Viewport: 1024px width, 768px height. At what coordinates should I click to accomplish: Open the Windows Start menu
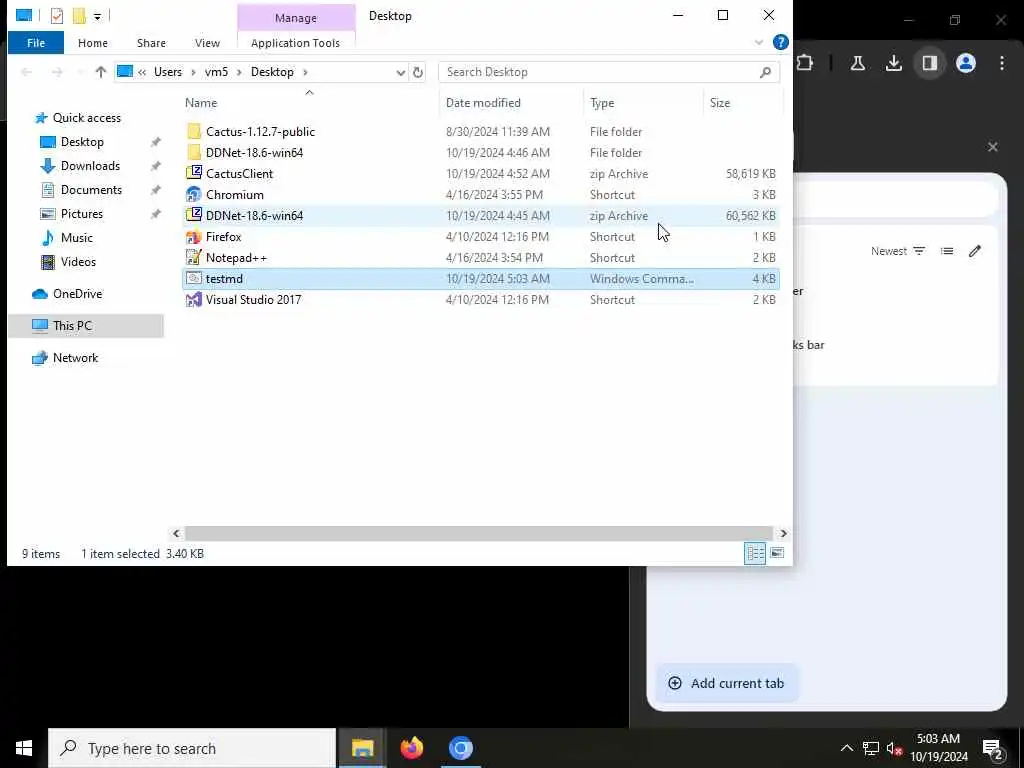pos(24,748)
